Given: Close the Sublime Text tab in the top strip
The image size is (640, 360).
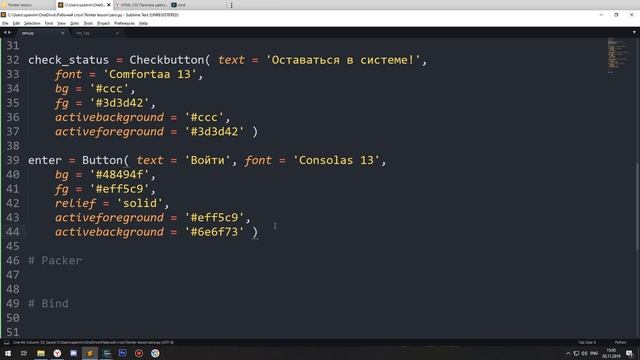Looking at the screenshot, I should pos(109,5).
